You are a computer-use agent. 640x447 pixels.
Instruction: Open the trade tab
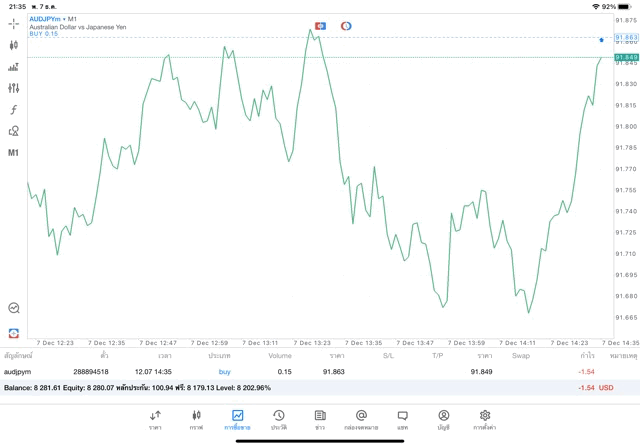coord(237,420)
